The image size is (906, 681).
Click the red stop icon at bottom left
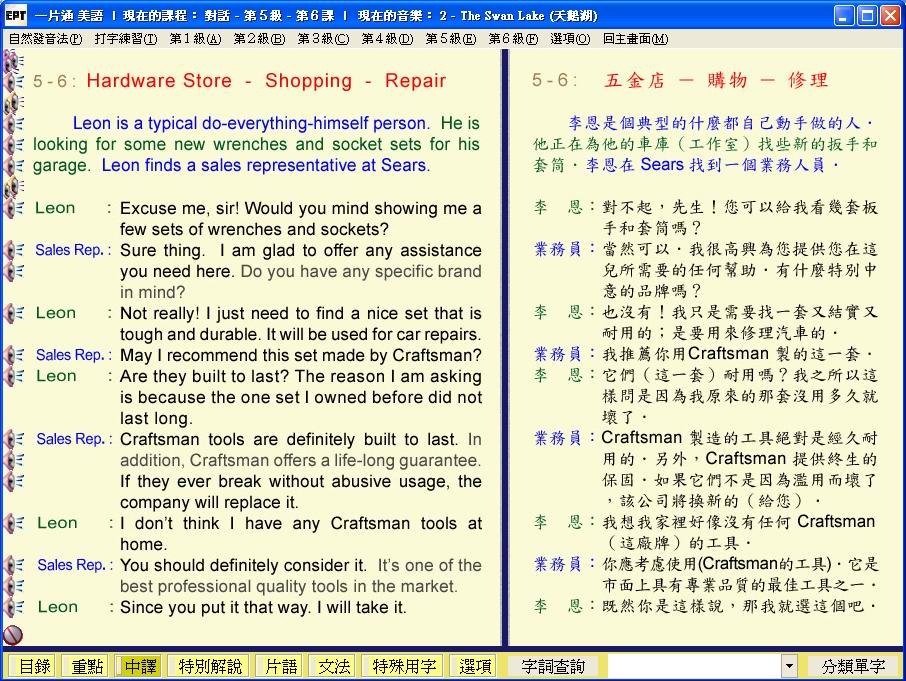pos(13,634)
